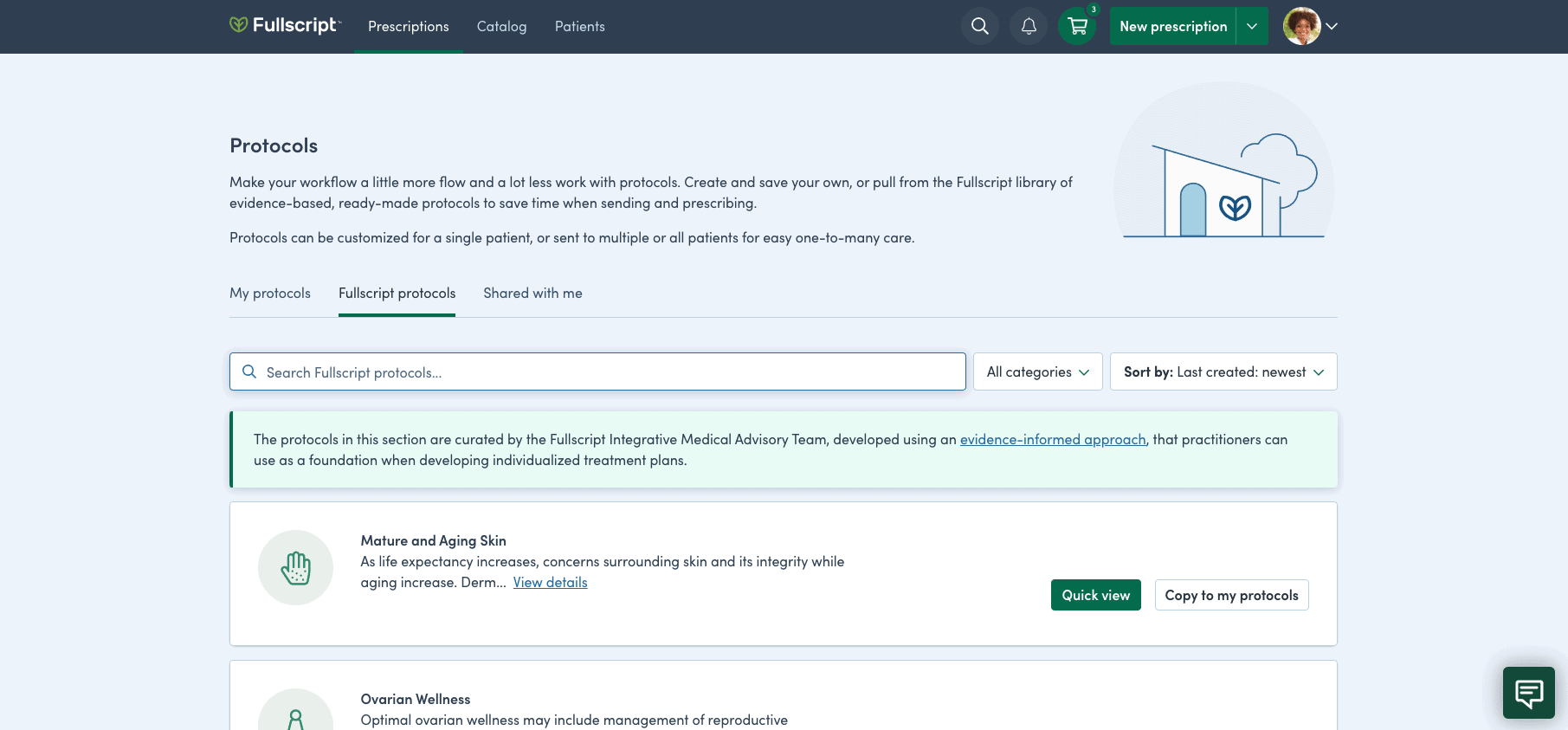Open the evidence-informed approach link
The height and width of the screenshot is (730, 1568).
(x=1053, y=439)
